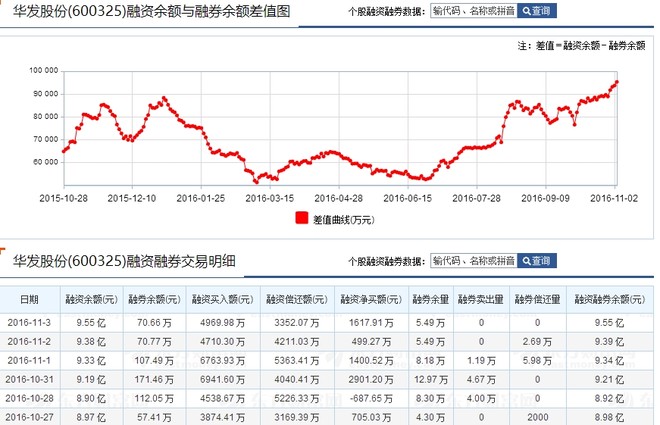Click the 融券偿还量 column header
Screen dimensions: 660x425
(x=538, y=299)
